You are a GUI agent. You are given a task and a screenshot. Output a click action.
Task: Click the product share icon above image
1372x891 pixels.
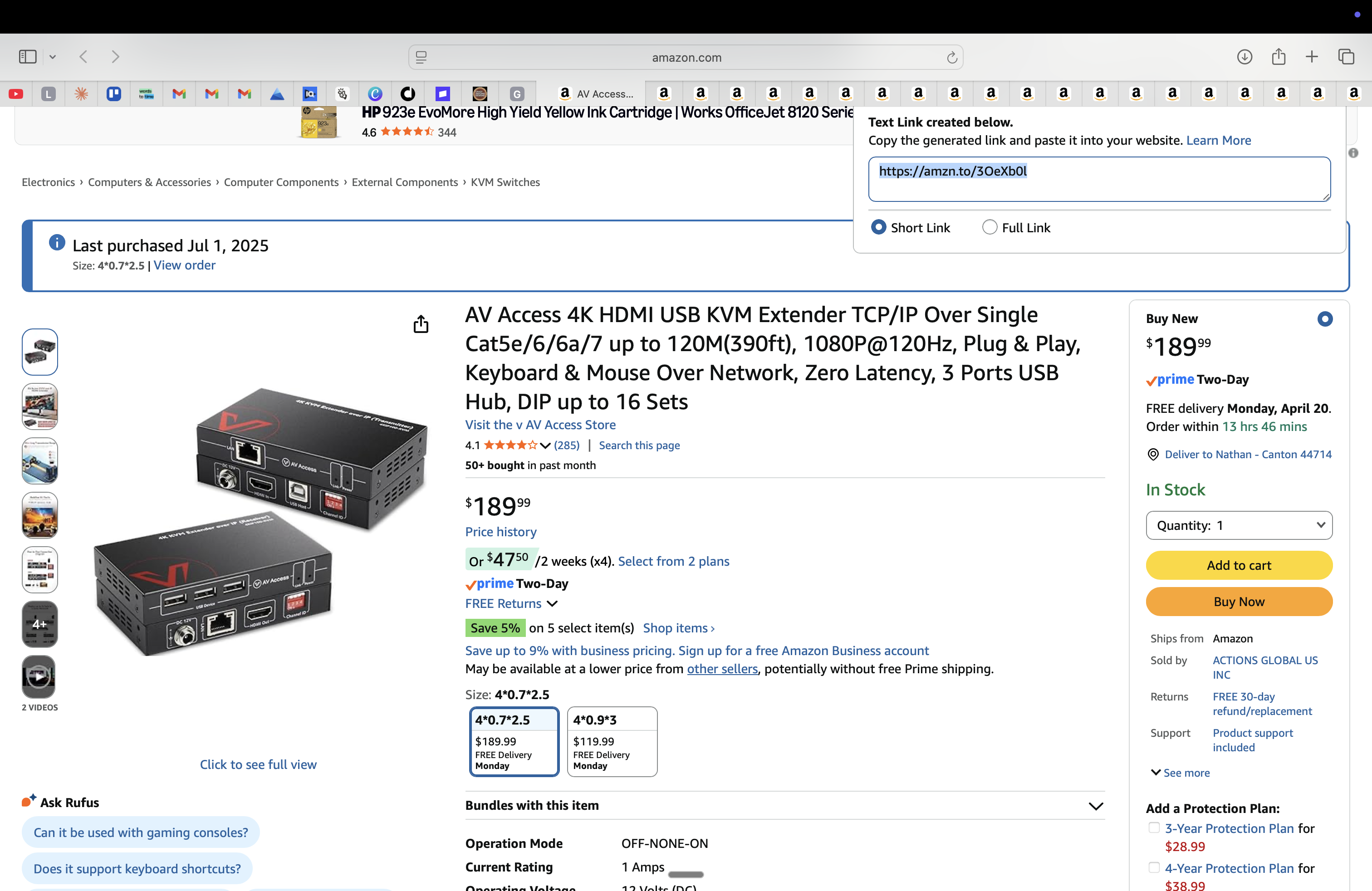[421, 324]
